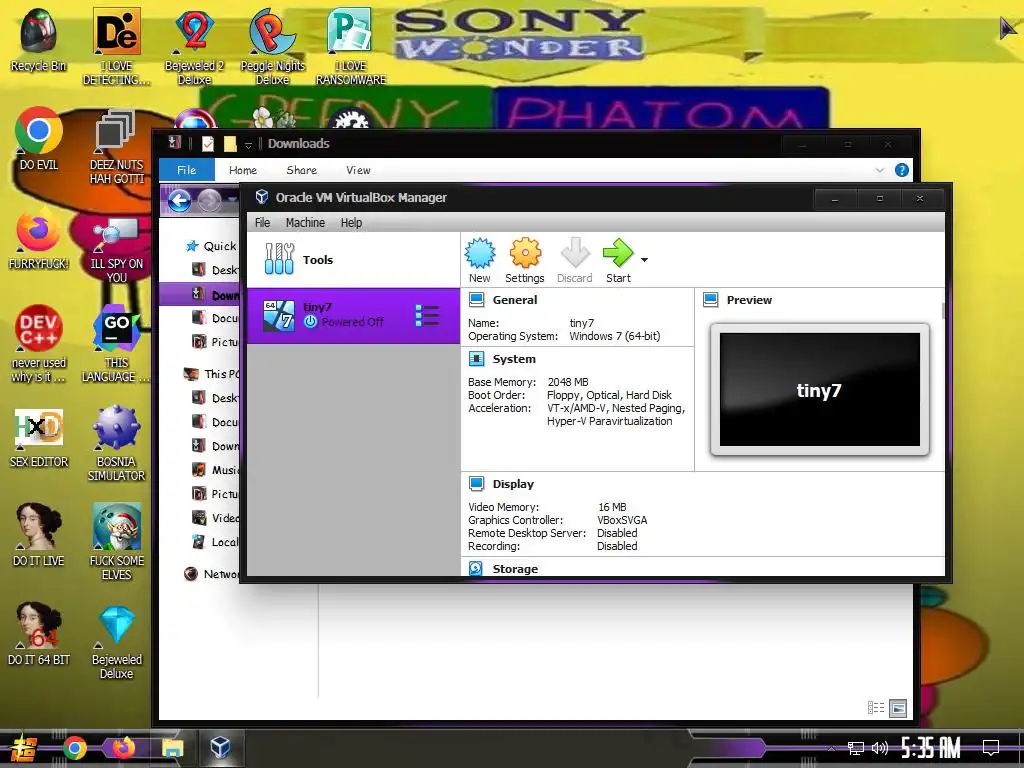
Task: Expand the ribbon chevron in Downloads window
Action: (880, 170)
